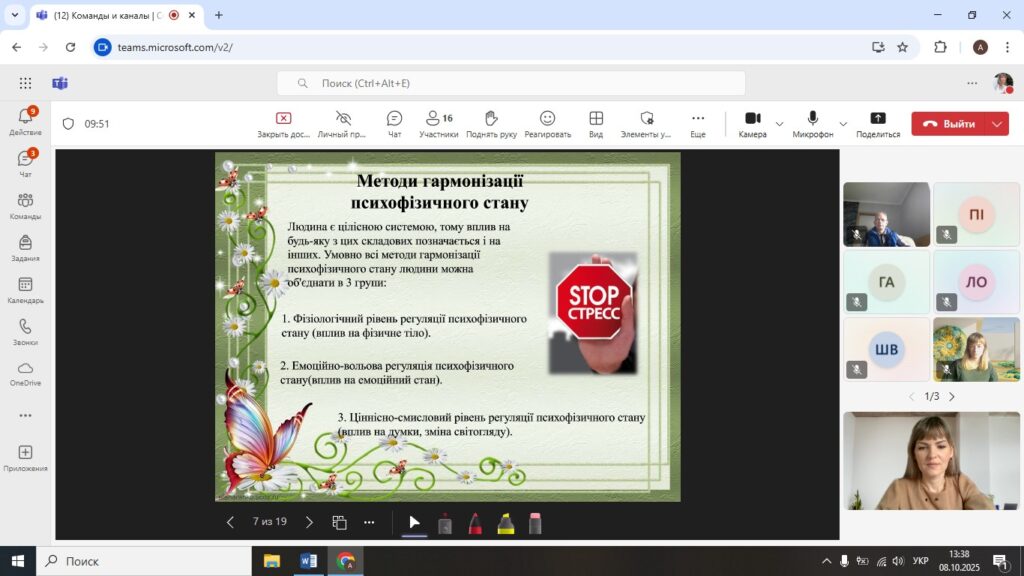Screen dimensions: 1024x576
Task: Toggle Личный просмотр private view
Action: [343, 123]
